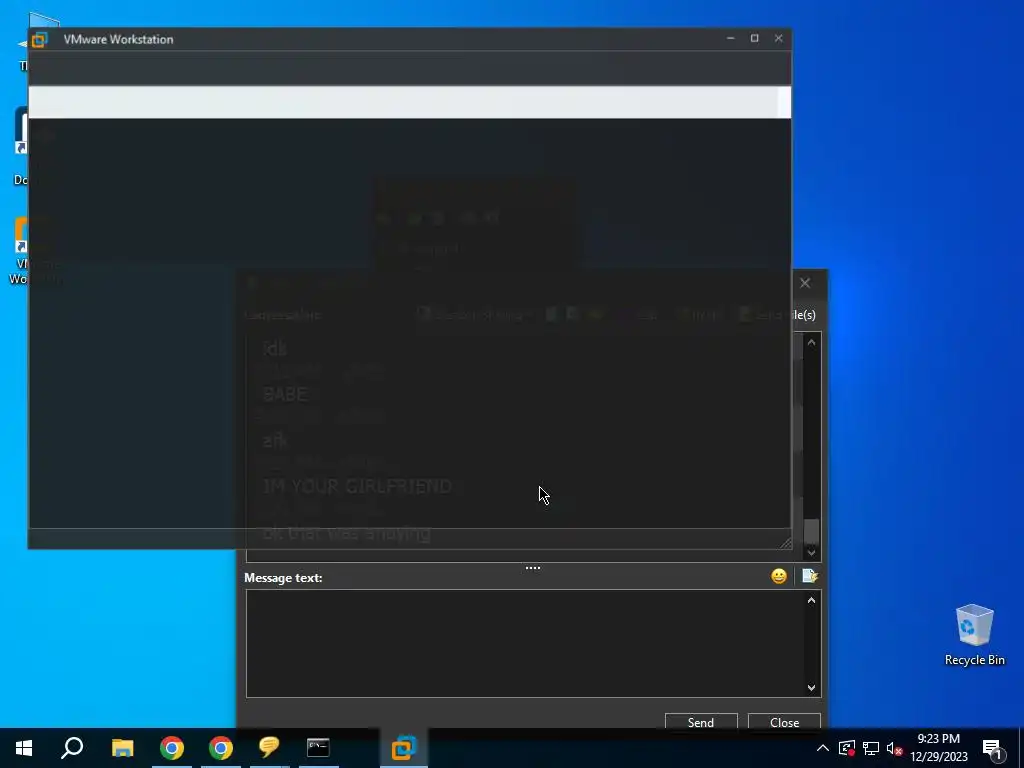Click Send in the chat window
Screen dimensions: 1024x768
pyautogui.click(x=701, y=722)
